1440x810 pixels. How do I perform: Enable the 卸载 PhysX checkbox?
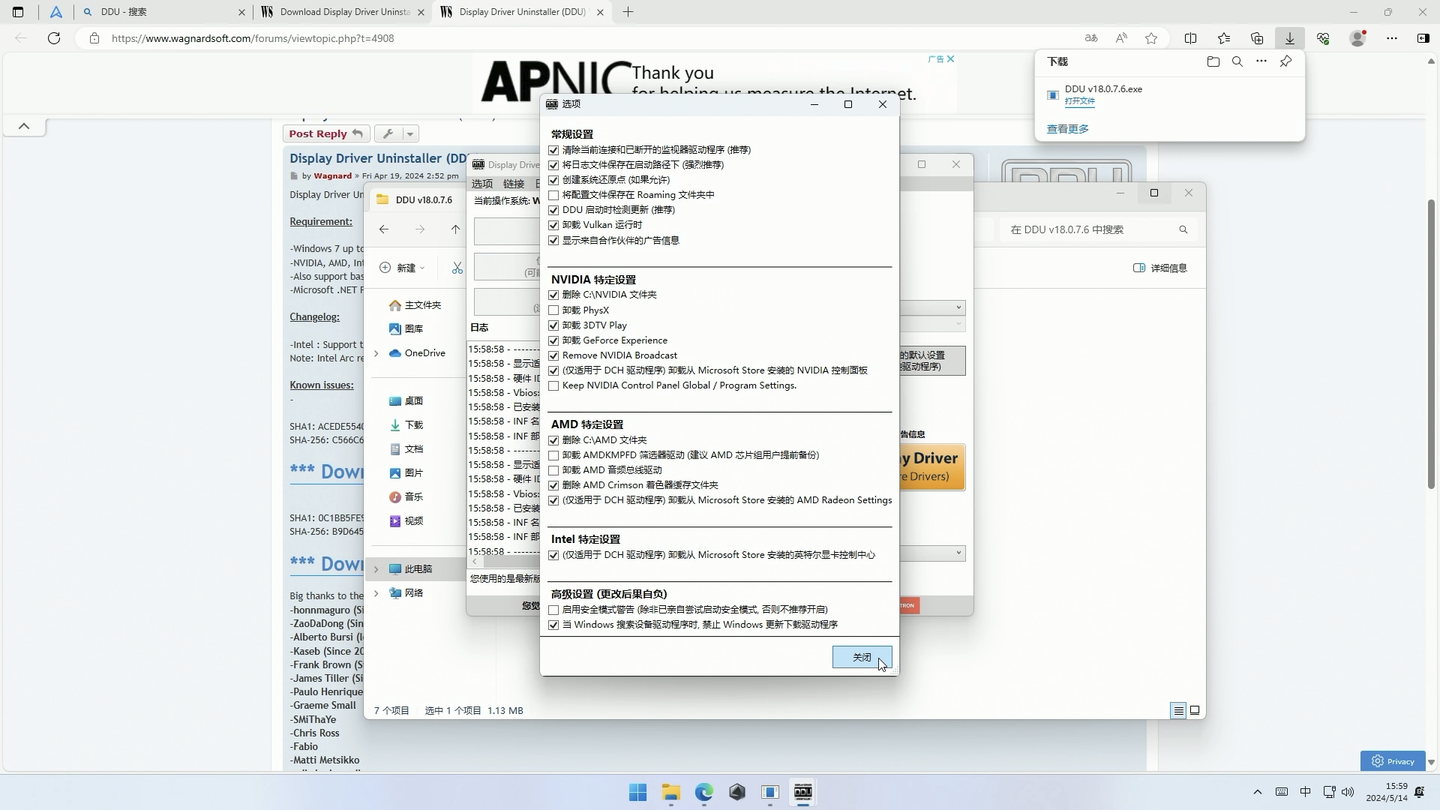click(x=554, y=309)
